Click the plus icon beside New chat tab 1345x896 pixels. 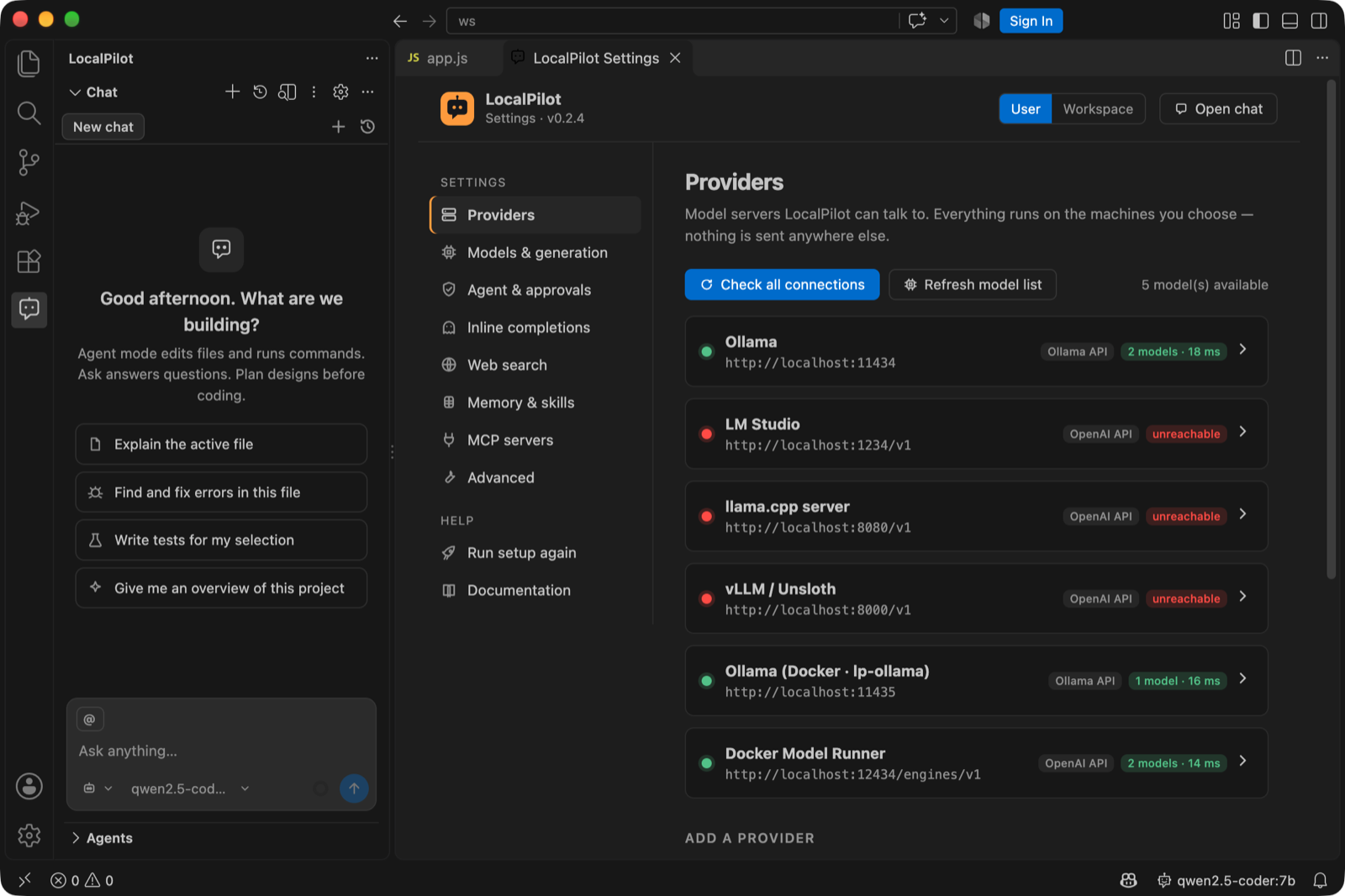pyautogui.click(x=339, y=127)
